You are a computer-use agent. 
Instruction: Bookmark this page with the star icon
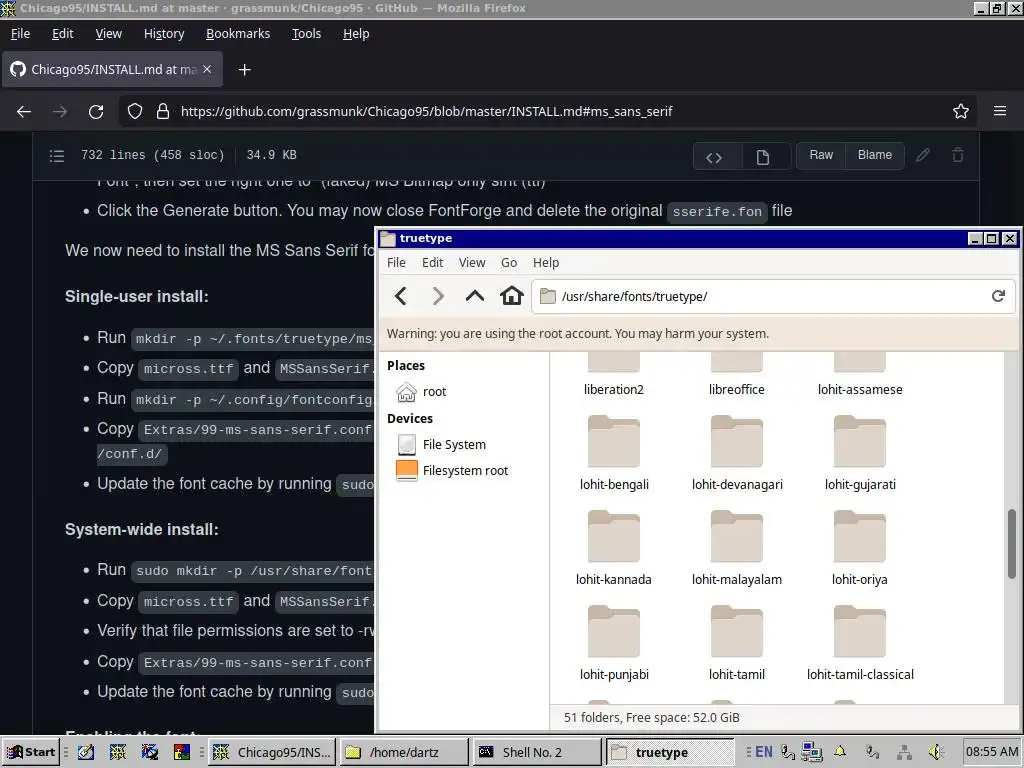point(961,112)
